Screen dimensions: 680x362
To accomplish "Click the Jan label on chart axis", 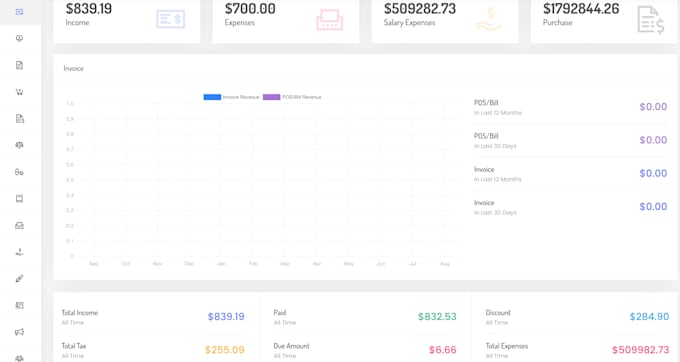I will [x=221, y=264].
